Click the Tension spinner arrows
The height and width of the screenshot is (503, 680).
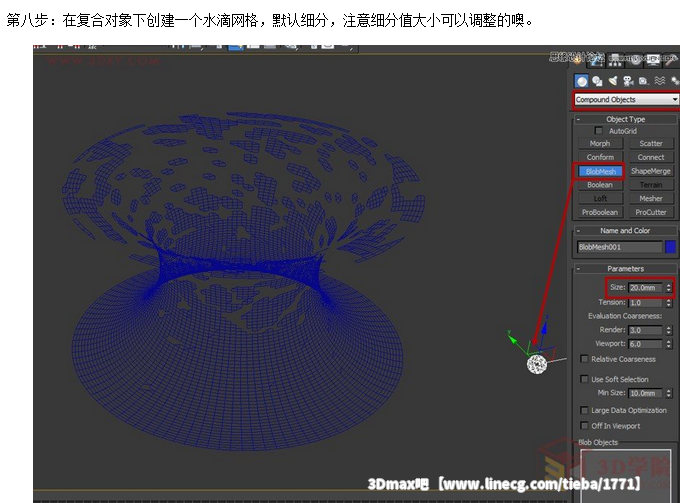[x=668, y=303]
